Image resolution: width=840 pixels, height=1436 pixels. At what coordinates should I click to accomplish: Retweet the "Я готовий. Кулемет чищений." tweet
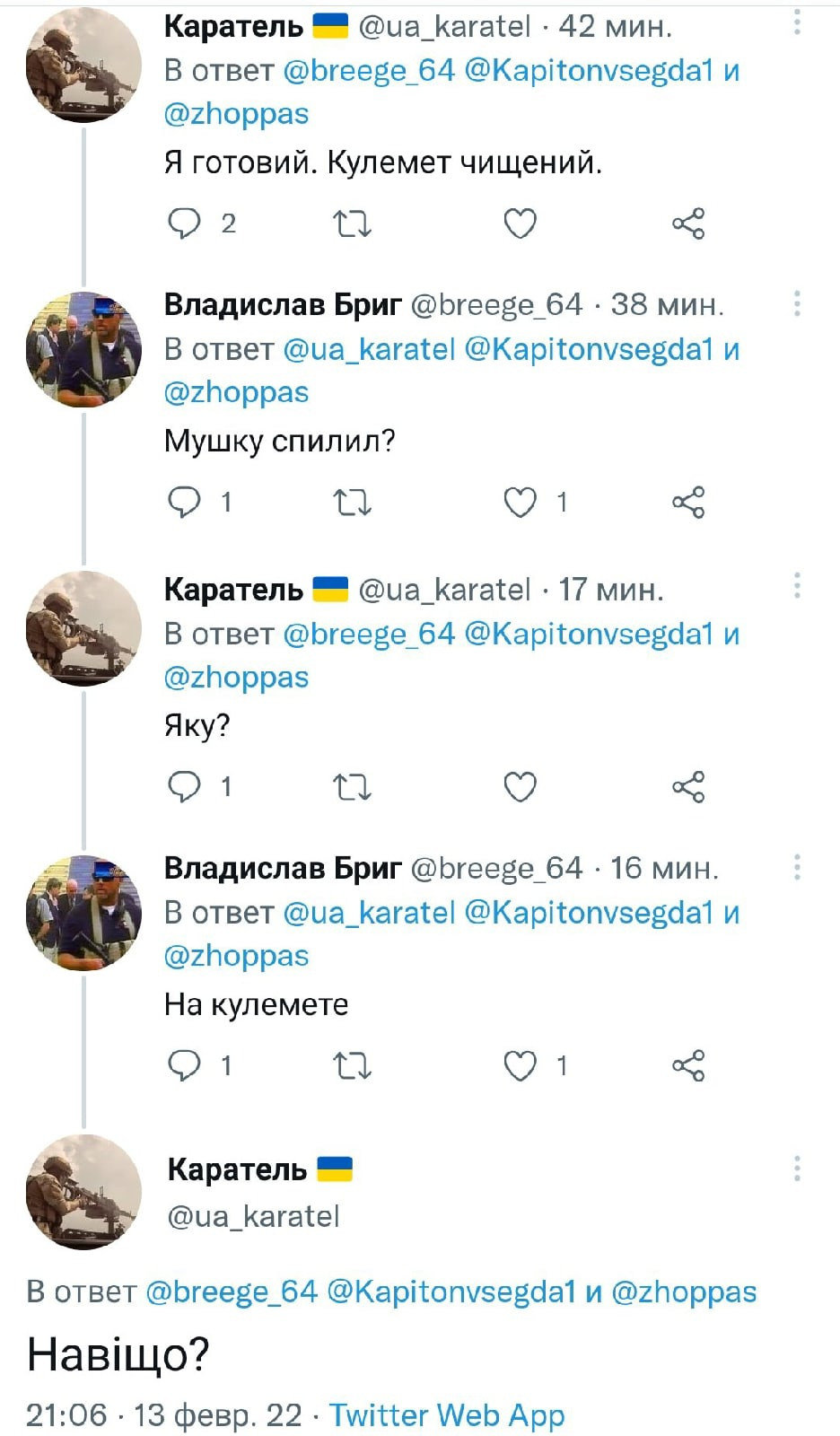352,223
